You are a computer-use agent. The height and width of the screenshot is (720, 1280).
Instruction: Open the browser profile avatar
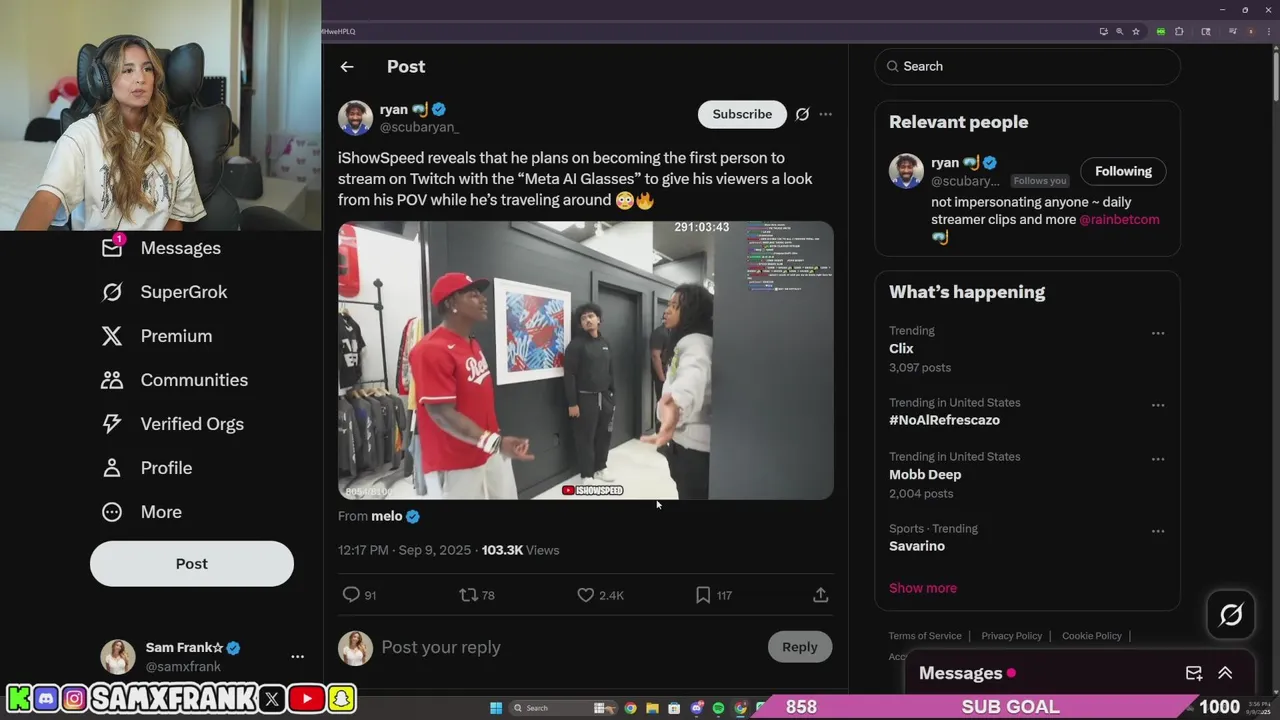1250,31
